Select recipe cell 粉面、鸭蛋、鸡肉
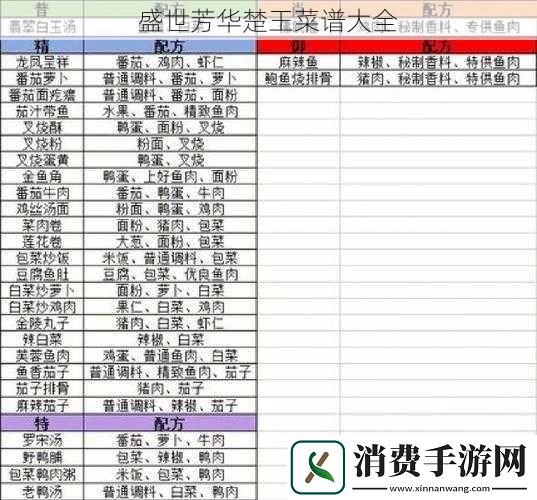 [170, 209]
